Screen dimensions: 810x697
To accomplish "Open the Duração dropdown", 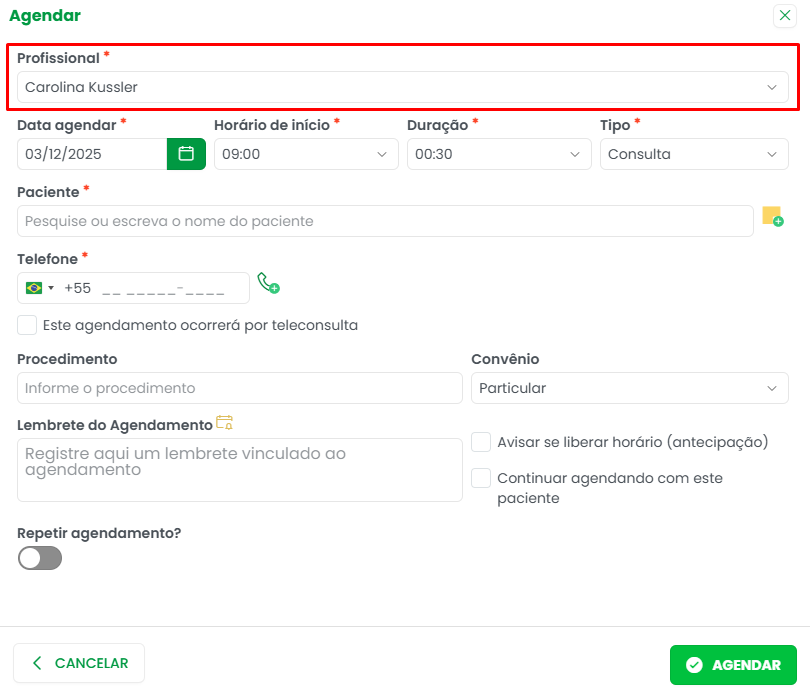I will 498,154.
